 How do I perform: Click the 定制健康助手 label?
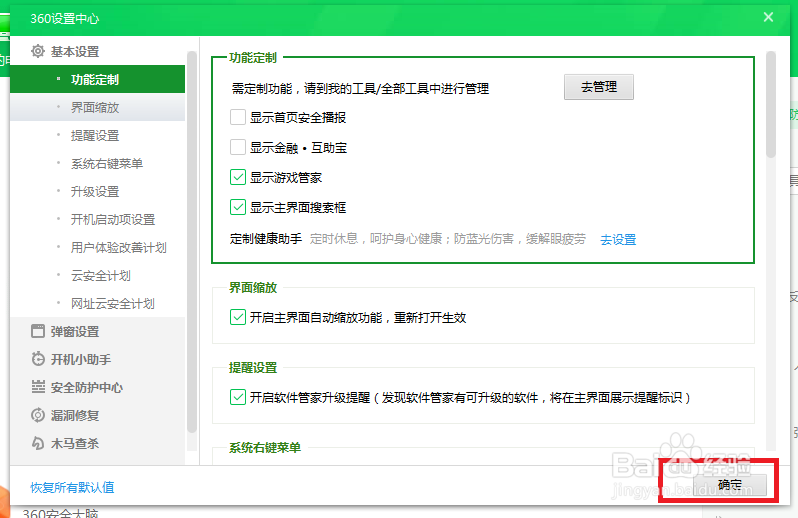pos(266,239)
